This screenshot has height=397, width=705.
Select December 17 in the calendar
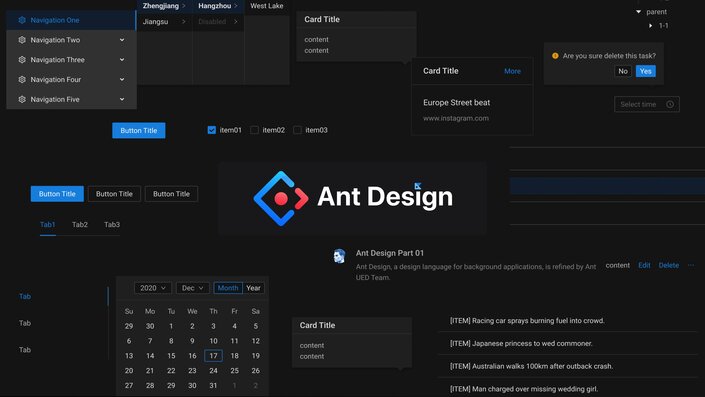click(213, 356)
